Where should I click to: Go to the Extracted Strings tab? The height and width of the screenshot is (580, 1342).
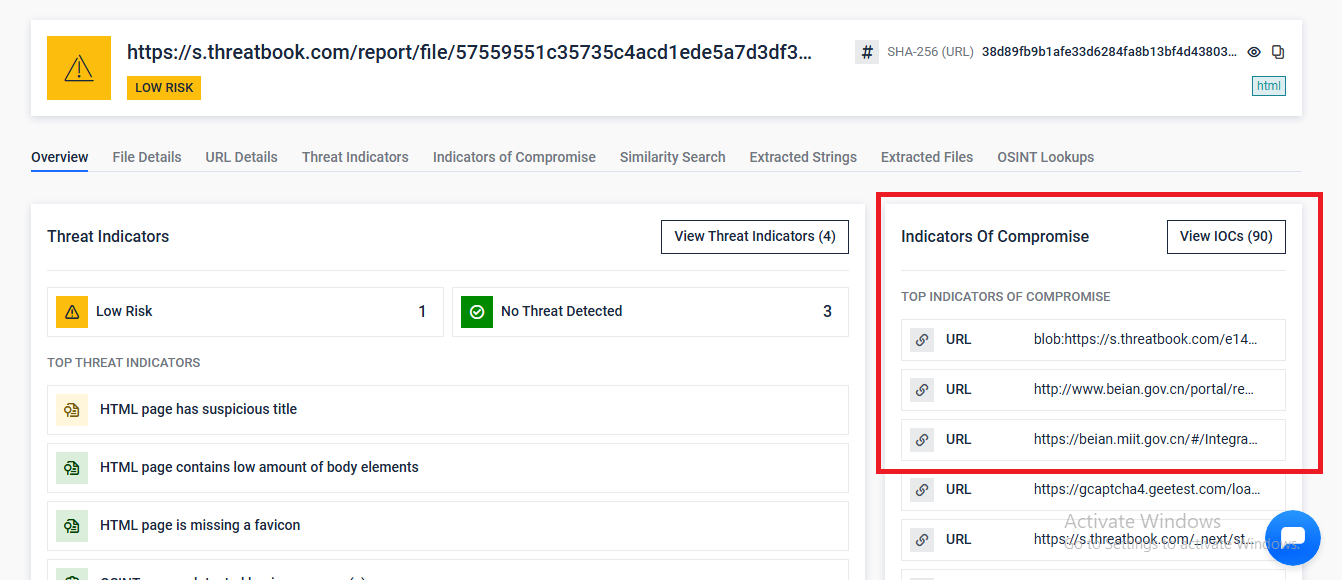coord(803,157)
